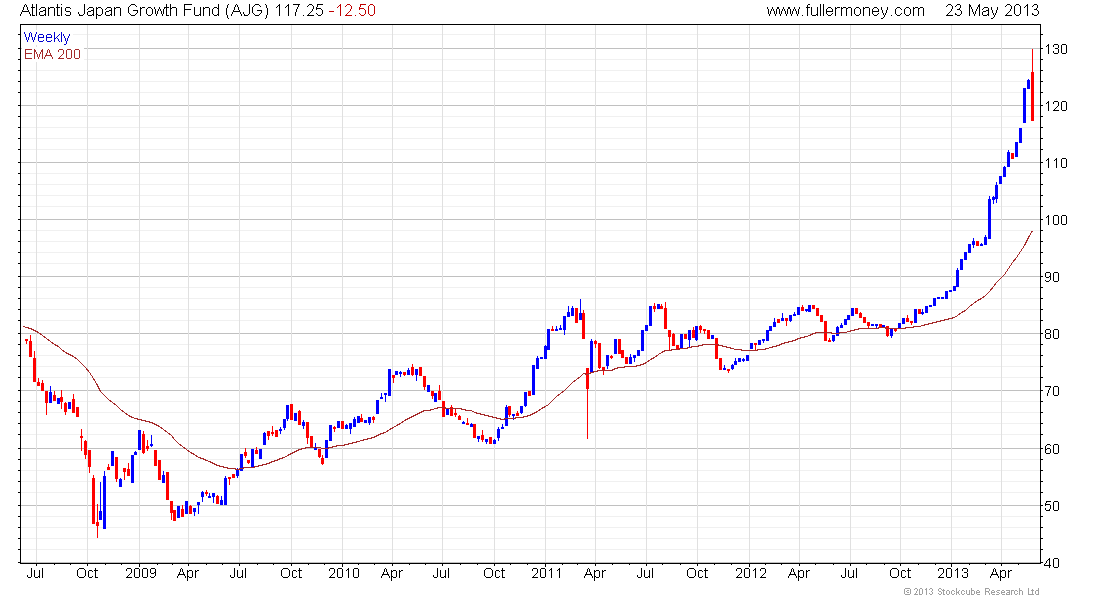Select the blue "Weekly" legend label
Viewport: 1100px width, 600px height.
coord(47,37)
